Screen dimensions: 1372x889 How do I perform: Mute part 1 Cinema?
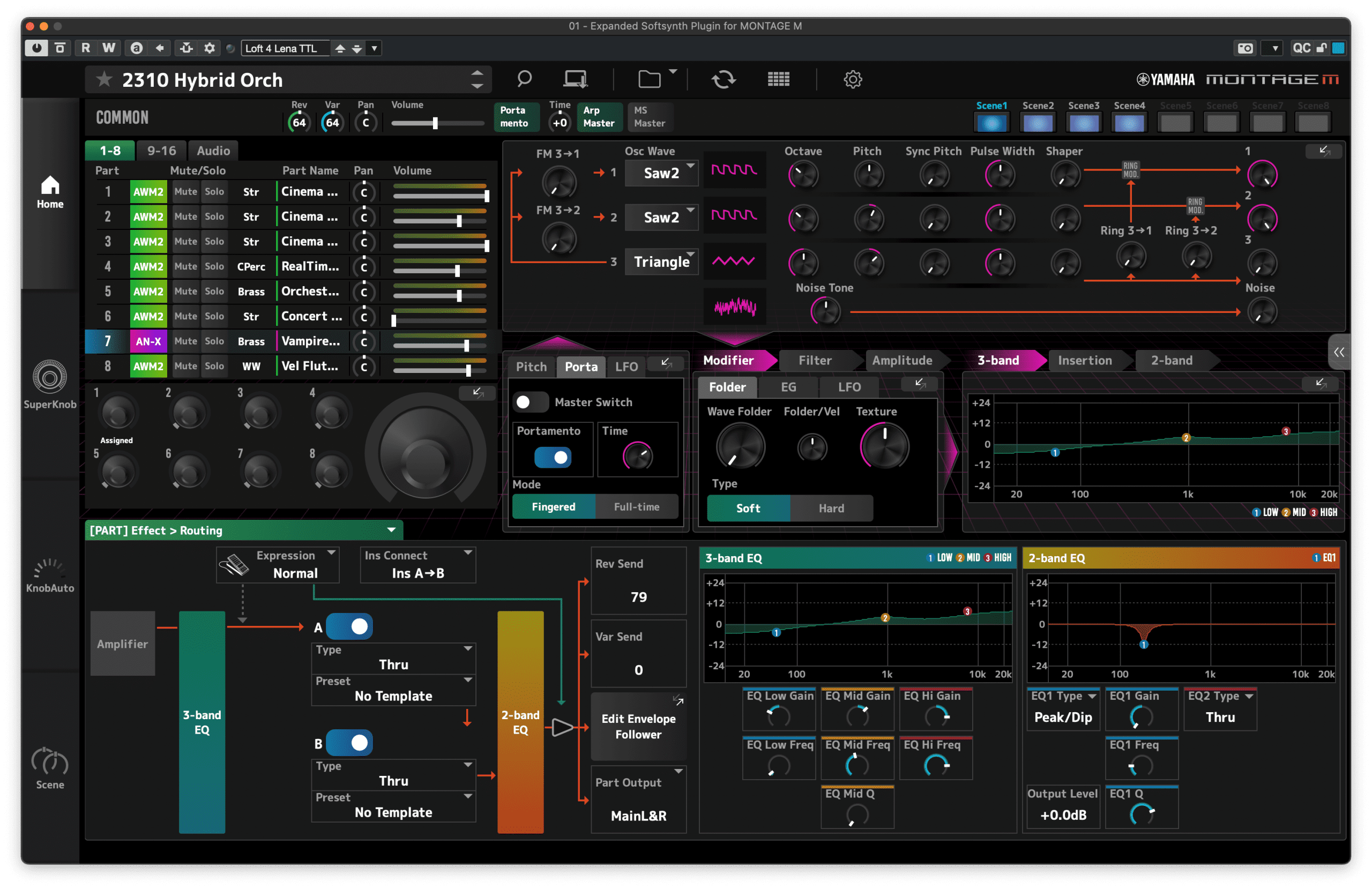[185, 191]
